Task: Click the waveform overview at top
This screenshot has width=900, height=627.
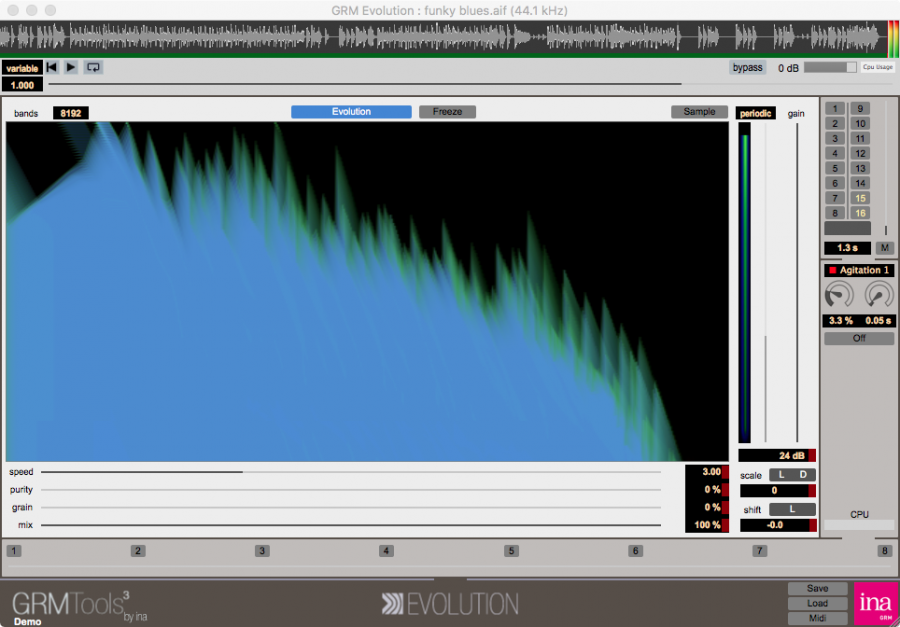Action: [440, 39]
